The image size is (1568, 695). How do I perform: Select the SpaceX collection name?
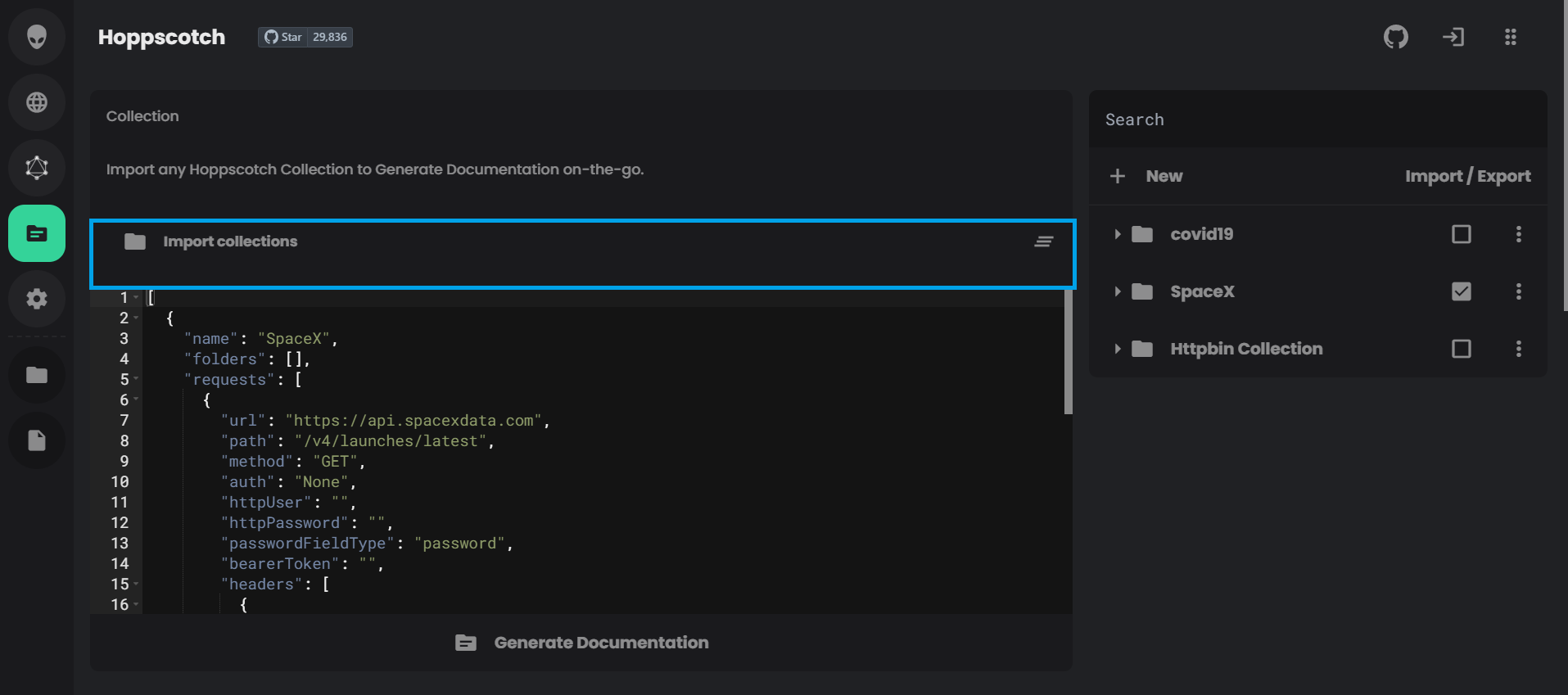click(x=1202, y=291)
